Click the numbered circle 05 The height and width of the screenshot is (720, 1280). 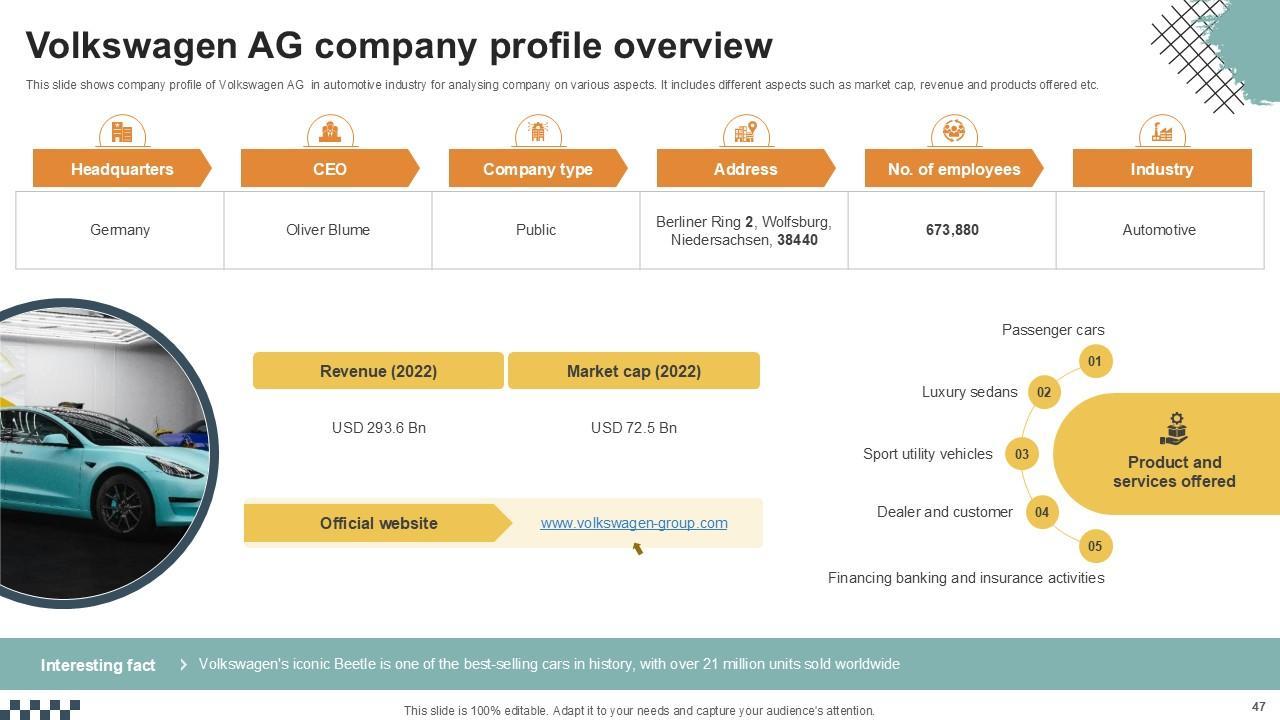coord(1095,546)
